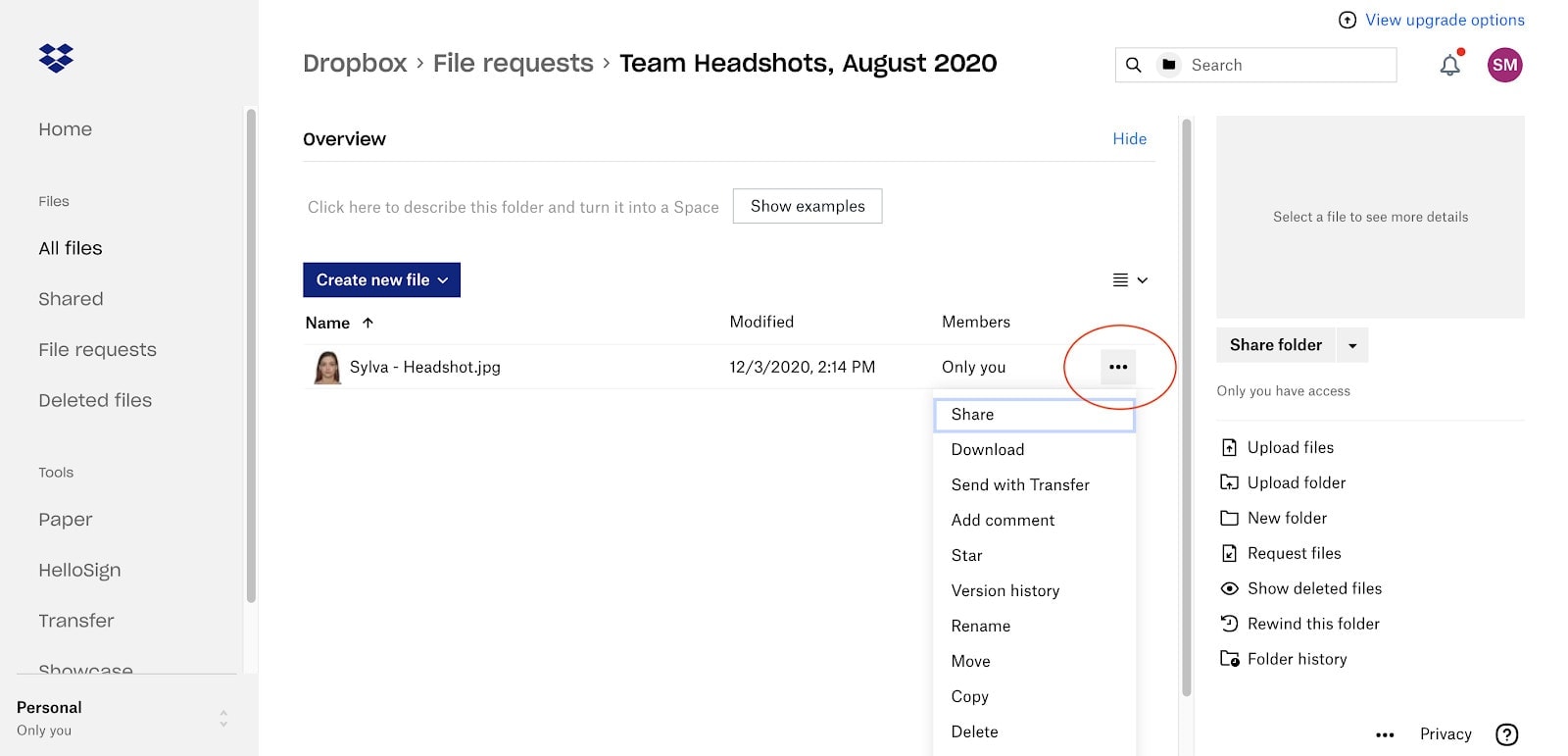Image resolution: width=1568 pixels, height=756 pixels.
Task: Click the Dropbox logo icon
Action: [56, 58]
